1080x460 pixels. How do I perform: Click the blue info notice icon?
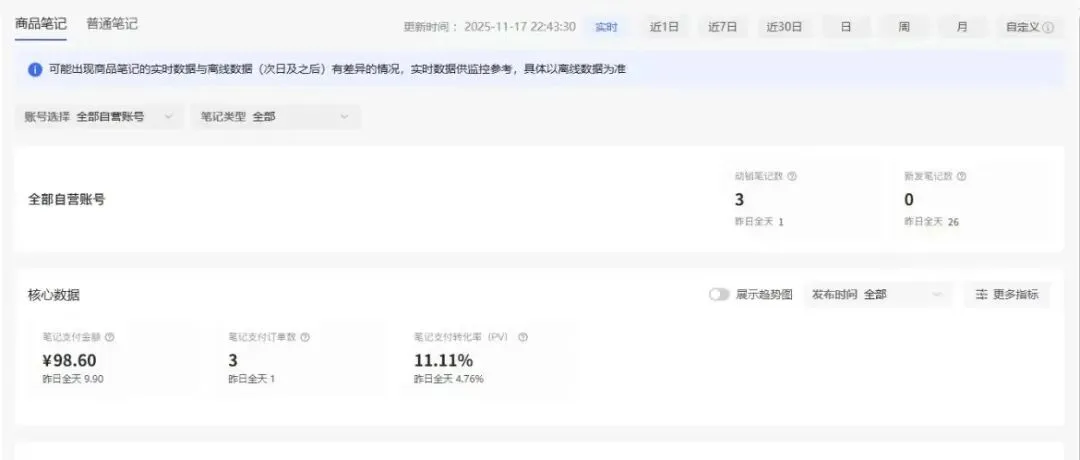pos(35,70)
